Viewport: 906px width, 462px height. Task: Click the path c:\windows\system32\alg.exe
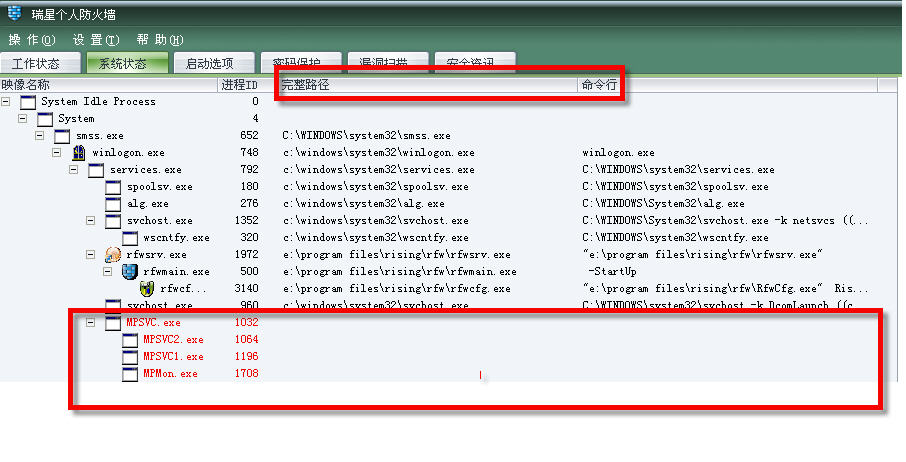[363, 203]
